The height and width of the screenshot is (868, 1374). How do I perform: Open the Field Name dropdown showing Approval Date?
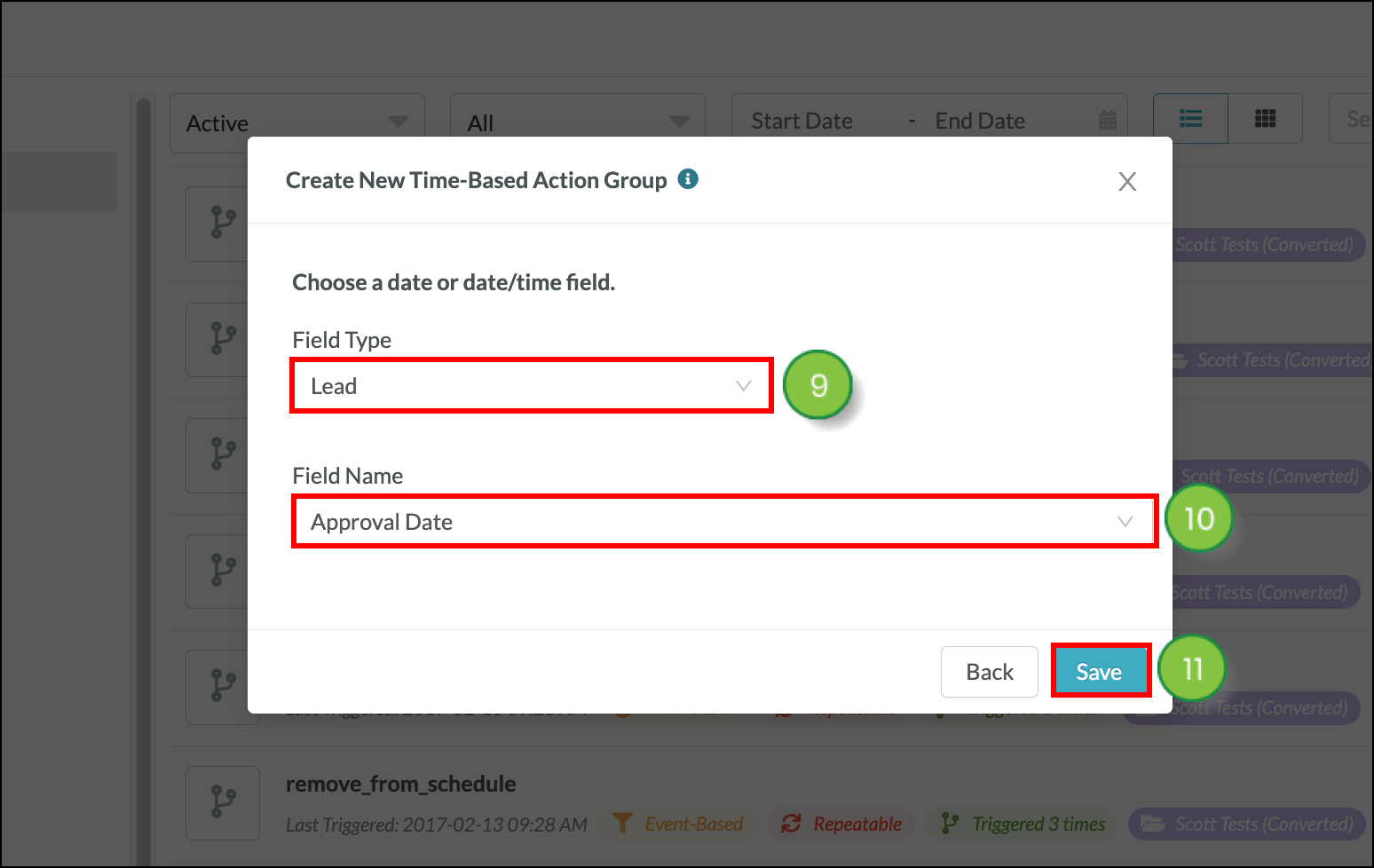(724, 521)
